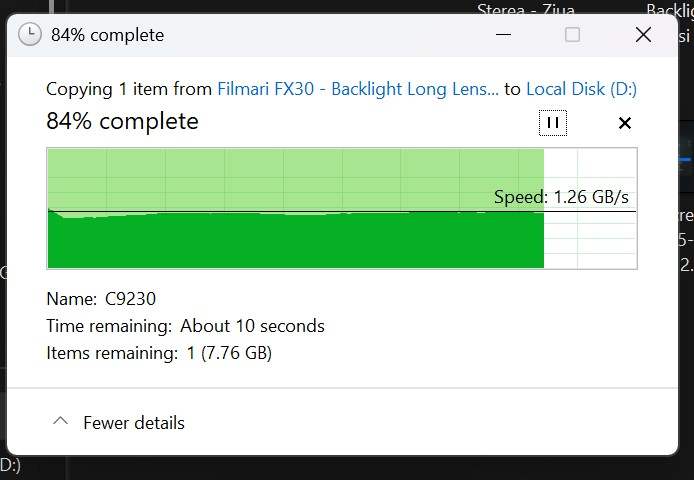This screenshot has width=694, height=480.
Task: Open the Local Disk (D:) destination link
Action: click(x=581, y=89)
